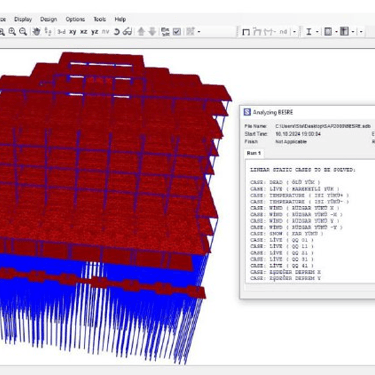Click the rotate 3D view icon
375x375 pixels.
[x=117, y=32]
